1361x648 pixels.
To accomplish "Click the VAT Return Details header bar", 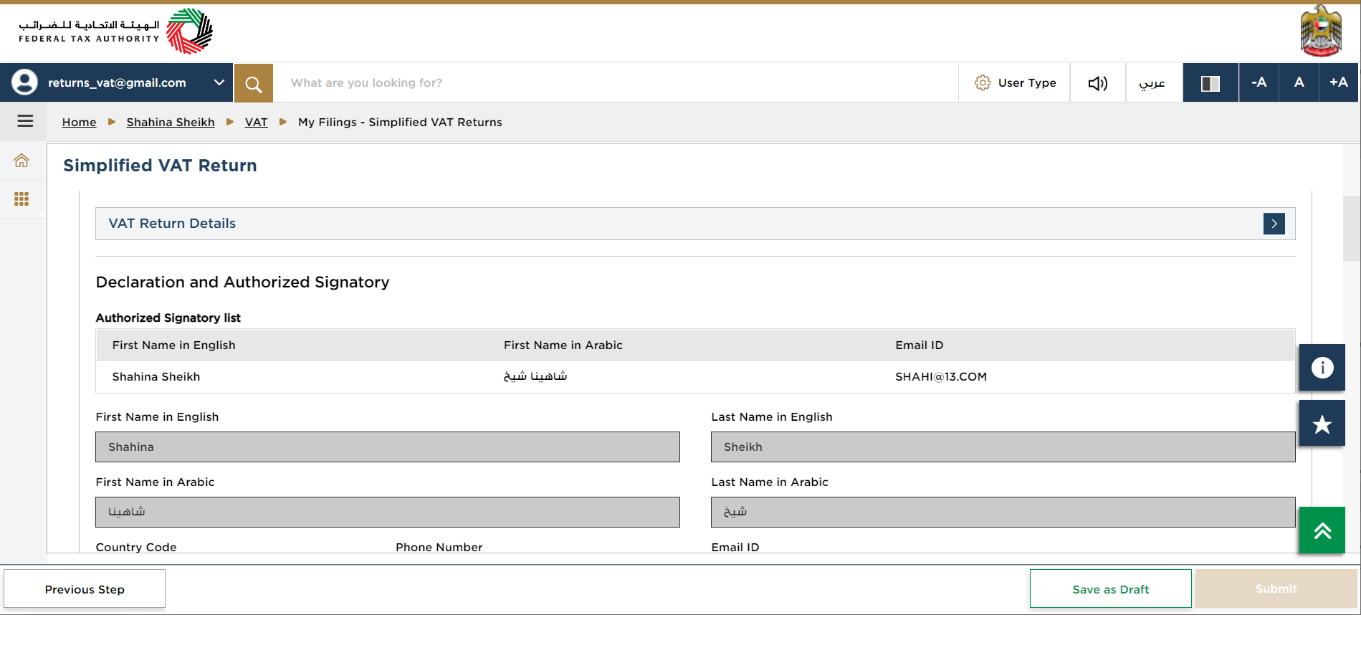I will click(x=695, y=224).
